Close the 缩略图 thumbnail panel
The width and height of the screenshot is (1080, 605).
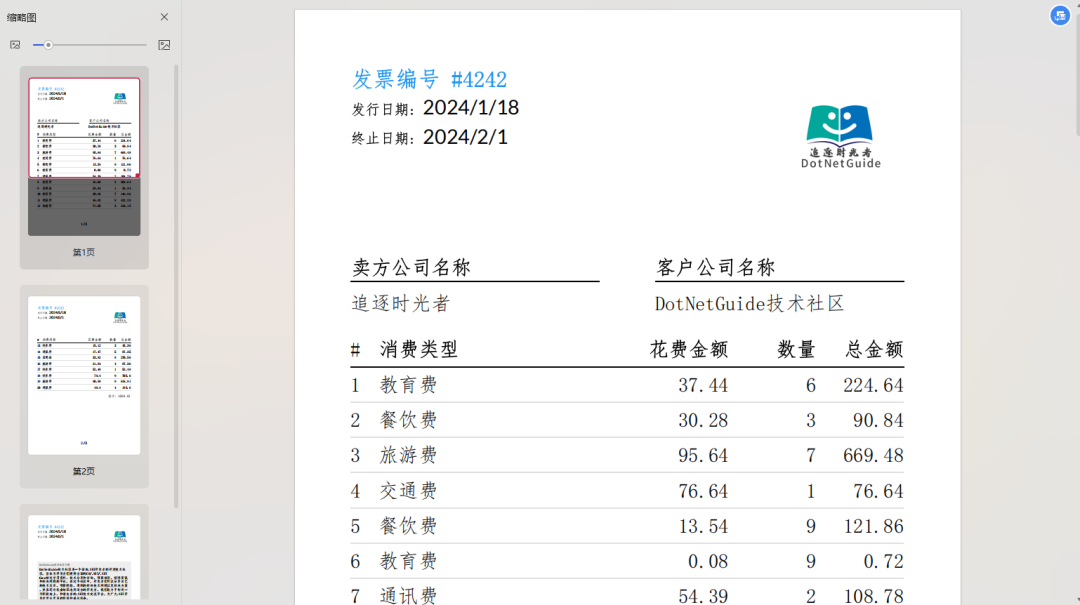coord(164,17)
